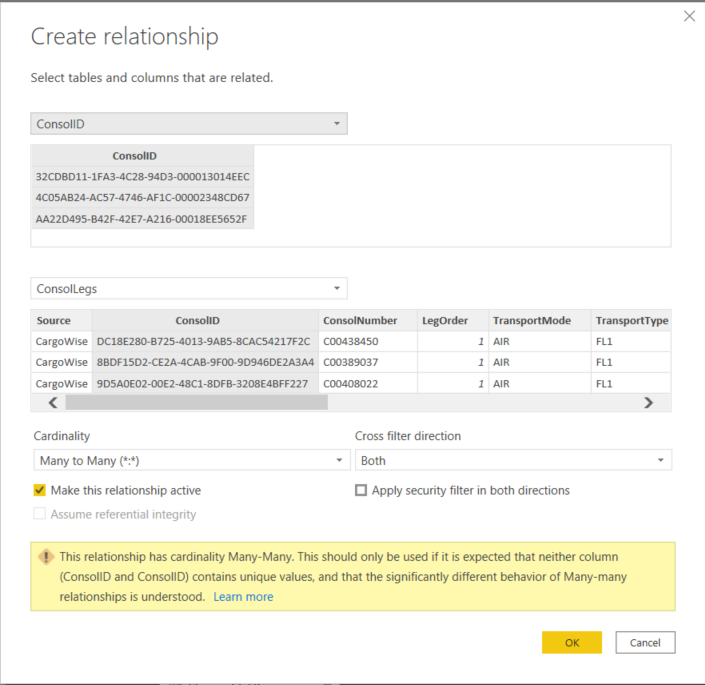705x685 pixels.
Task: Click cell 8BDF15D2-CE2A-4CAB-9F00-9D946DE2A3A4
Action: click(x=205, y=362)
